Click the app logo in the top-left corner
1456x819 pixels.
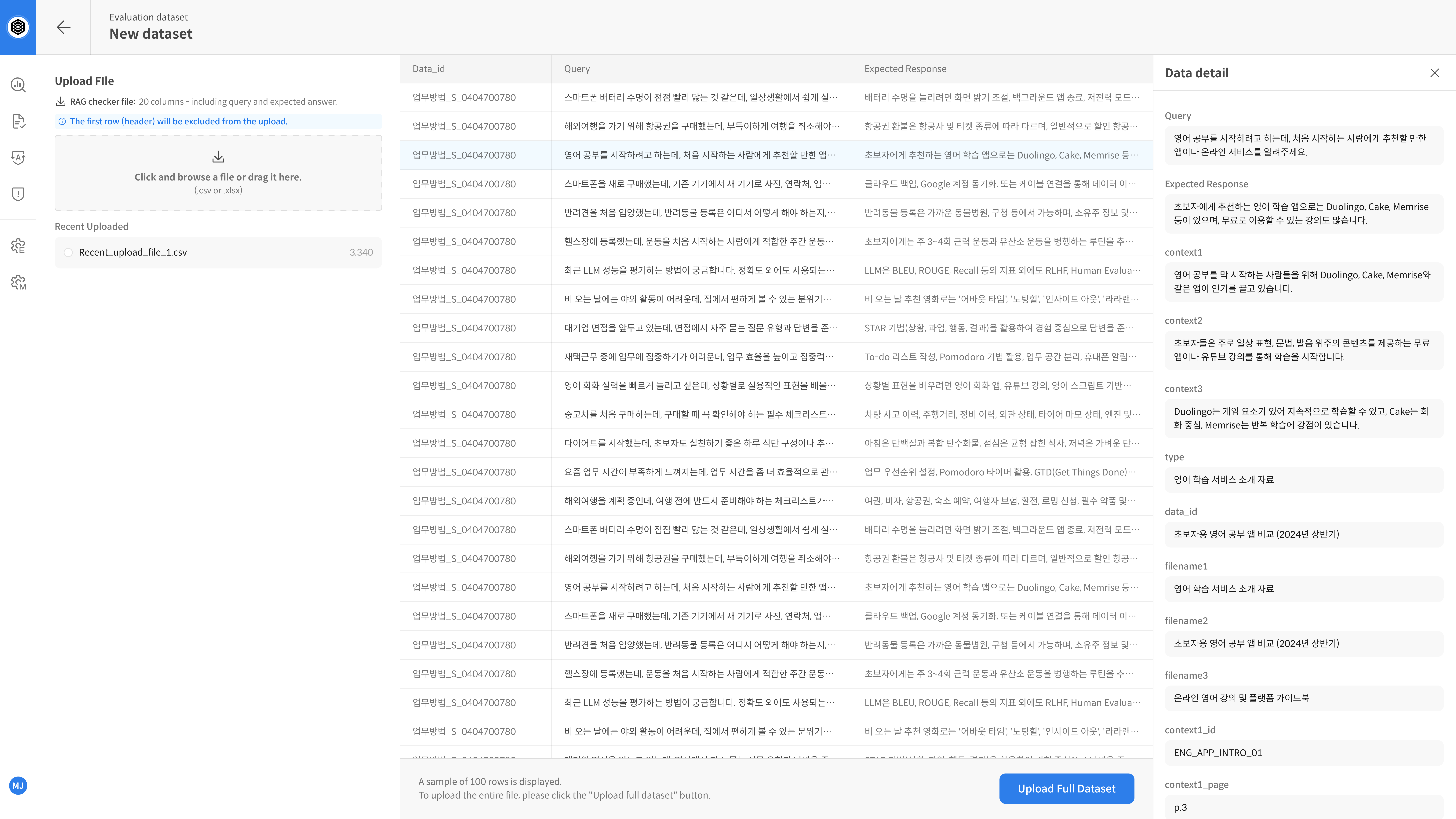pyautogui.click(x=18, y=27)
